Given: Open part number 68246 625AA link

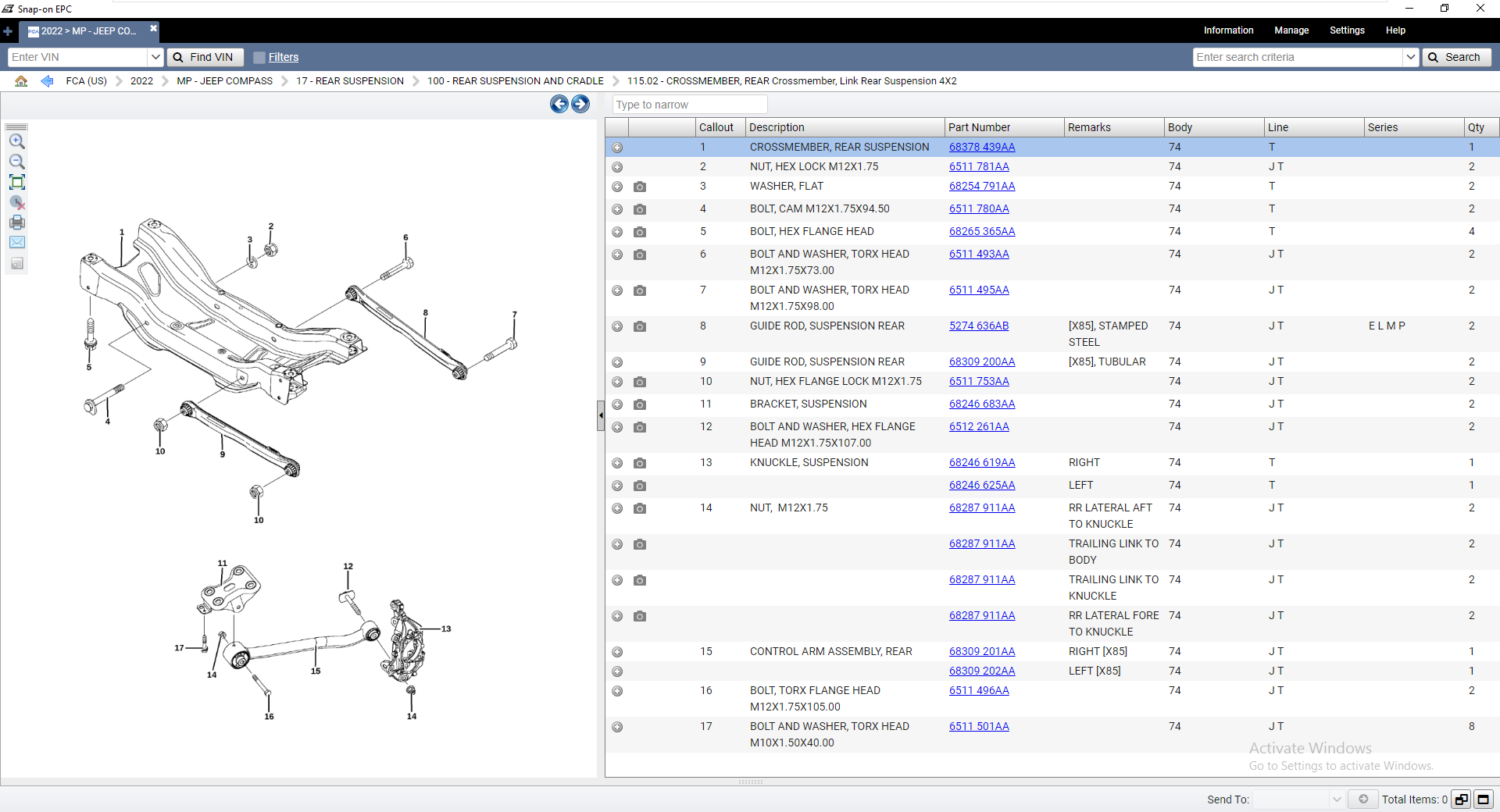Looking at the screenshot, I should click(982, 486).
